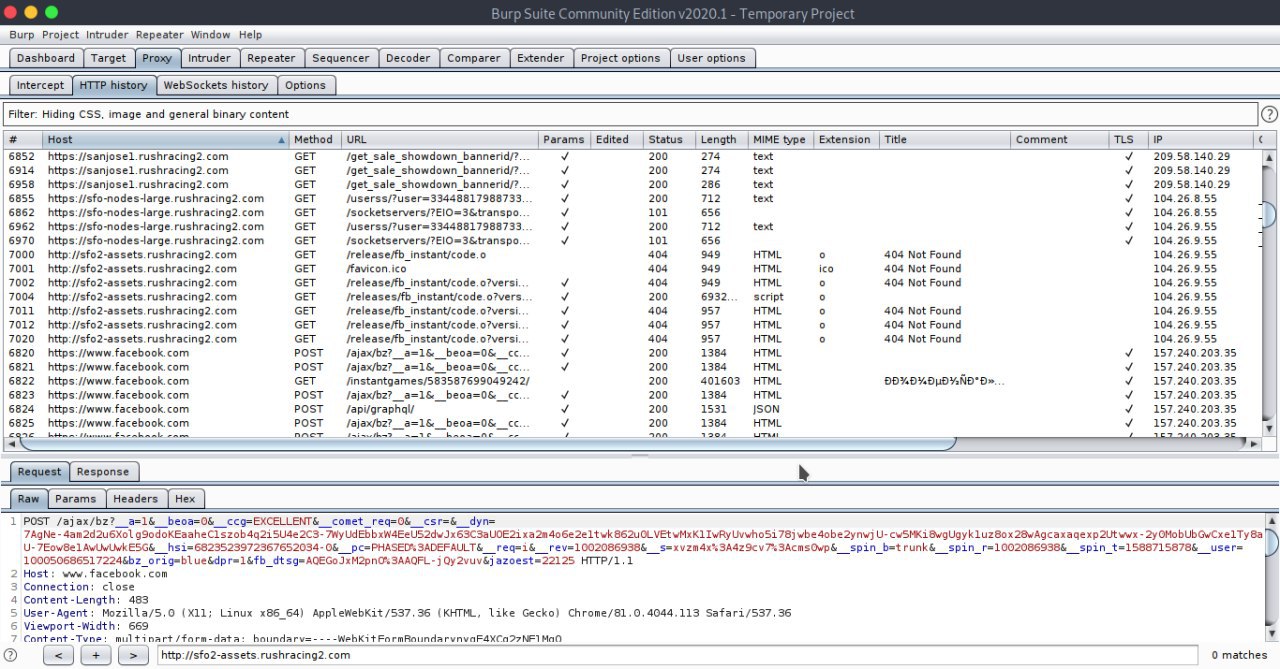Select row 7001 with /favicon.ico URL
1280x669 pixels.
coord(633,269)
